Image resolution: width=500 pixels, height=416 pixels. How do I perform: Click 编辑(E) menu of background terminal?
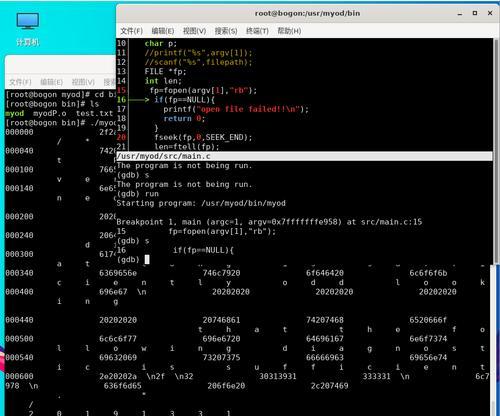(52, 82)
